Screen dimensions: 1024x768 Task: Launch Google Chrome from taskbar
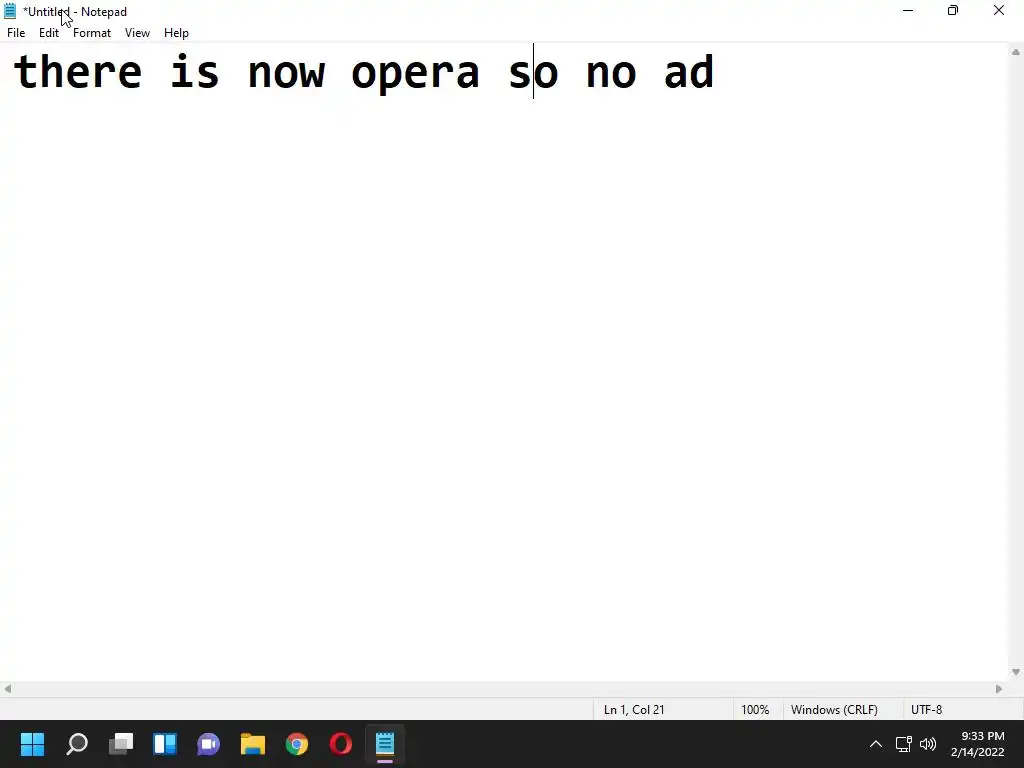point(296,744)
